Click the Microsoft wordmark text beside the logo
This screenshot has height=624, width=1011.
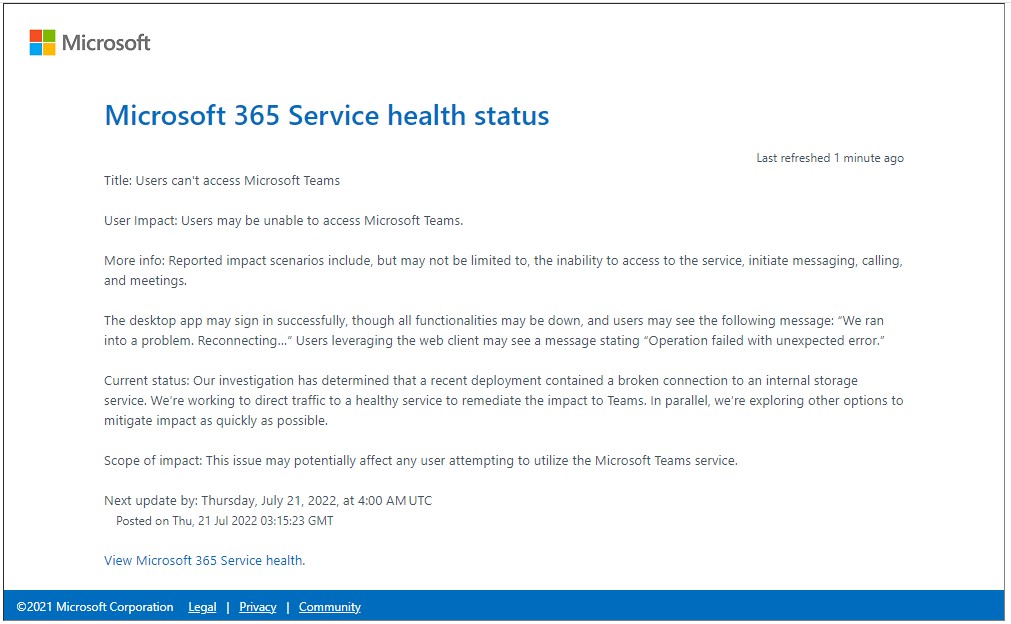(106, 43)
